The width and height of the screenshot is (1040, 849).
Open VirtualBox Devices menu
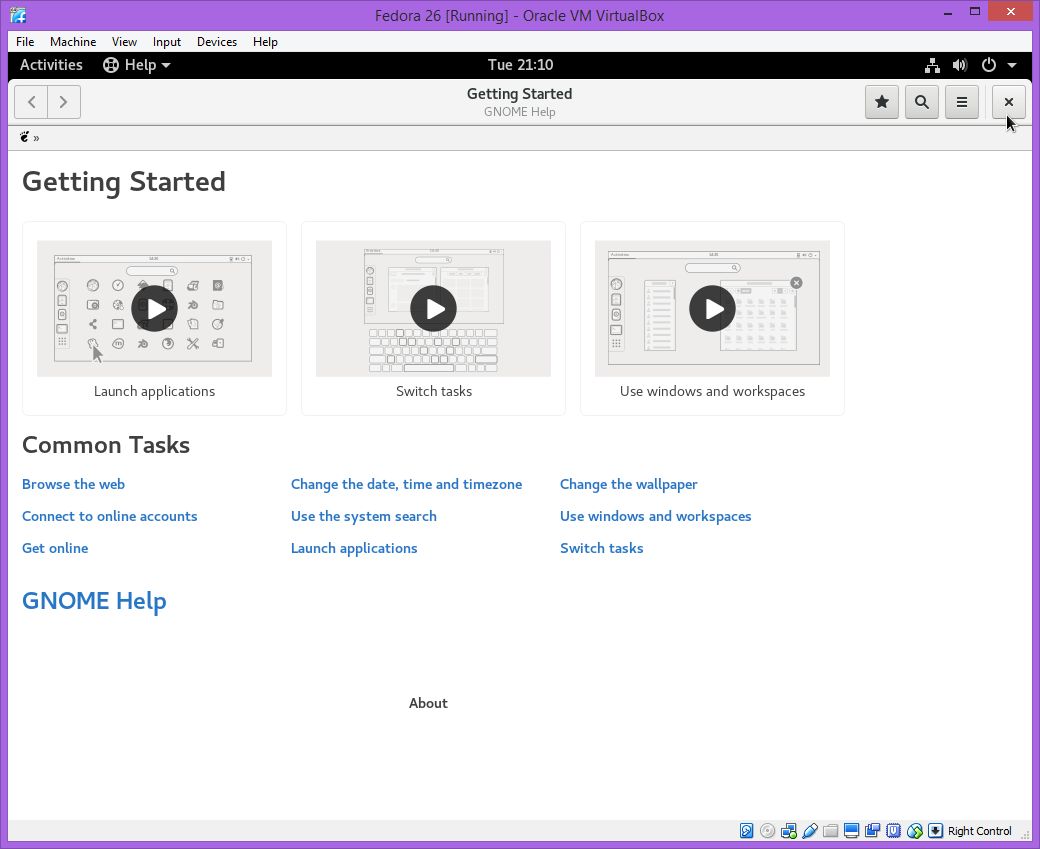pyautogui.click(x=217, y=42)
